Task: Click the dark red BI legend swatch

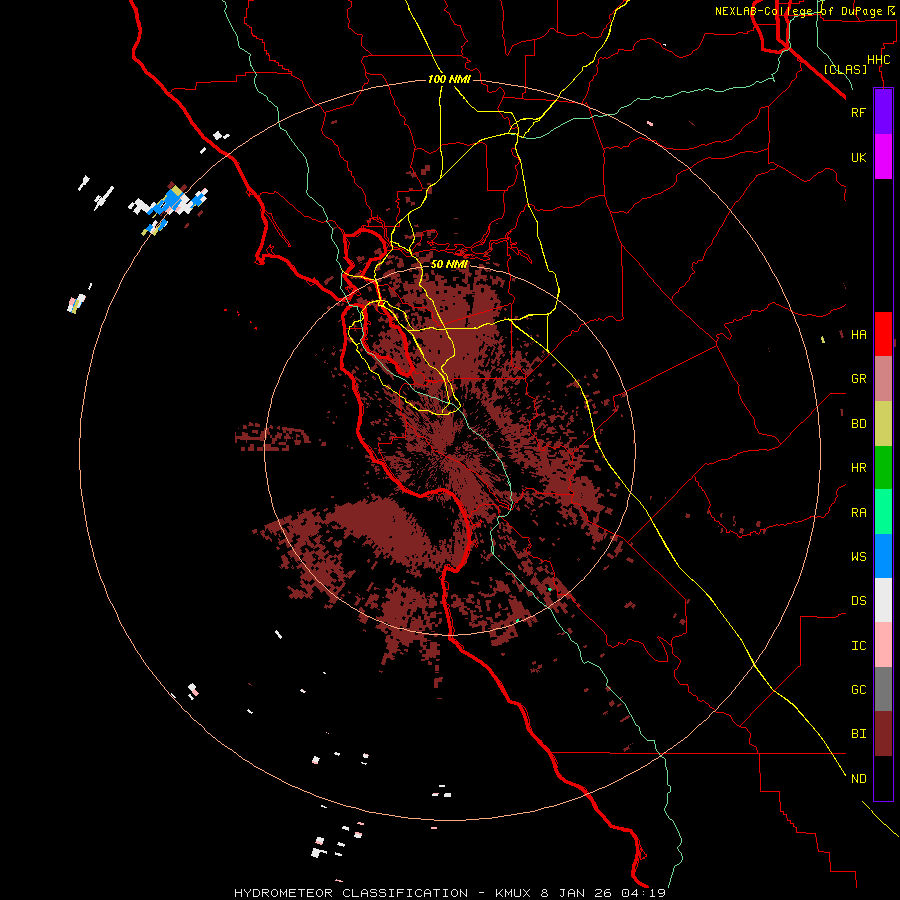Action: click(x=883, y=734)
